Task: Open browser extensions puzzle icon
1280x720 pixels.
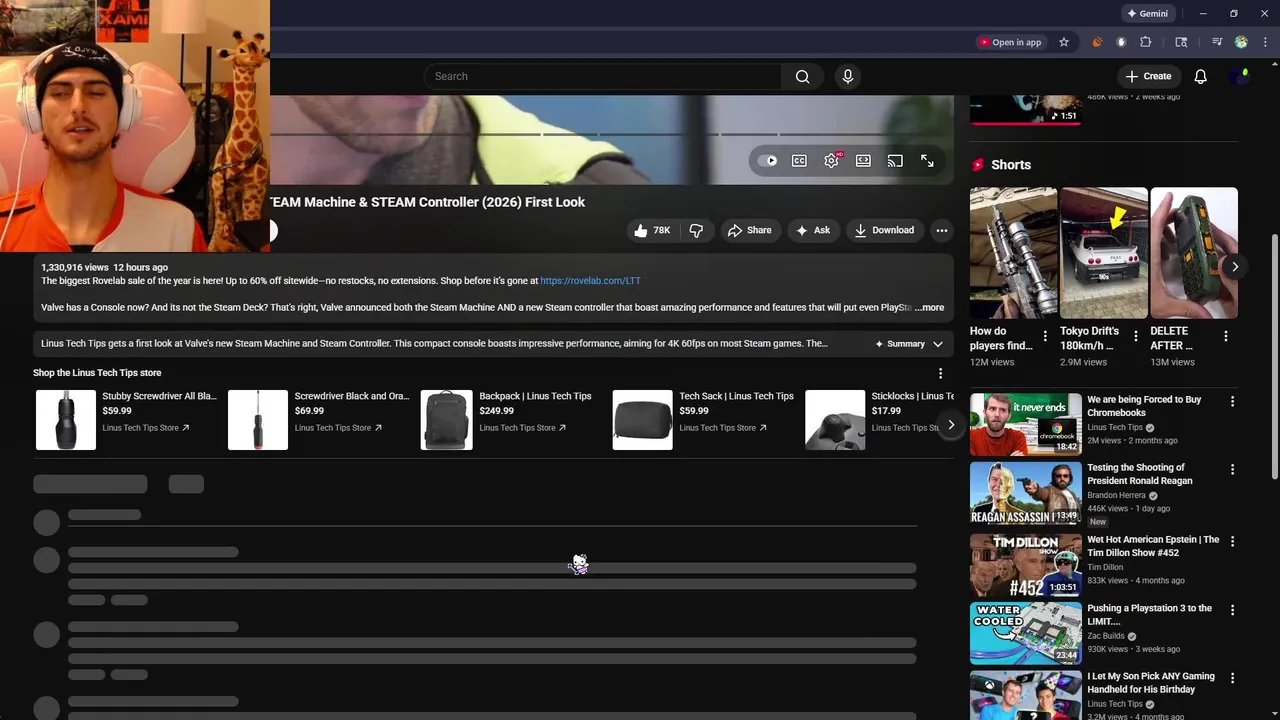Action: point(1146,42)
